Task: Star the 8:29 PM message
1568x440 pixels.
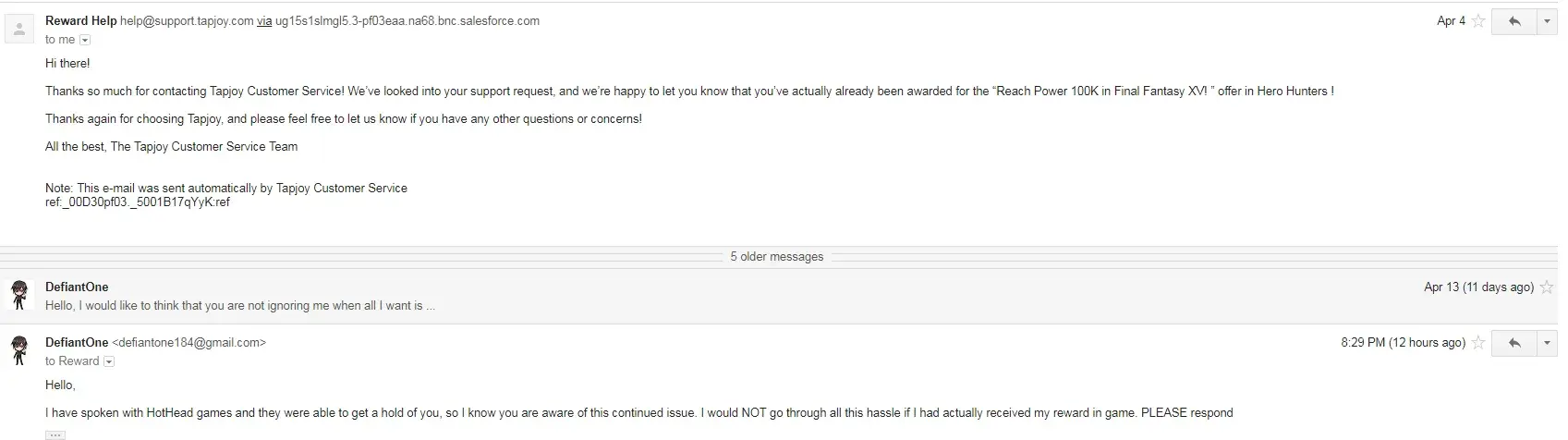Action: (1478, 343)
